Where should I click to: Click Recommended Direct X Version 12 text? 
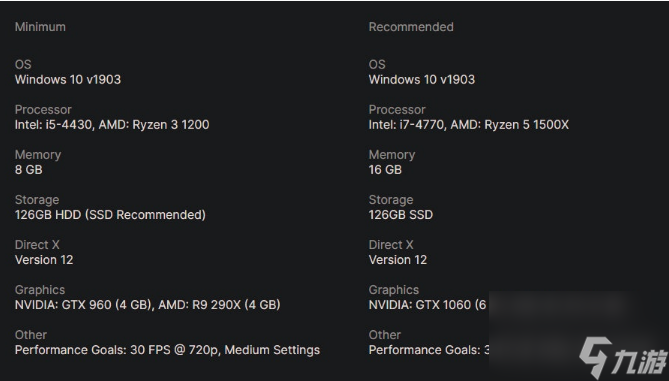(x=398, y=260)
